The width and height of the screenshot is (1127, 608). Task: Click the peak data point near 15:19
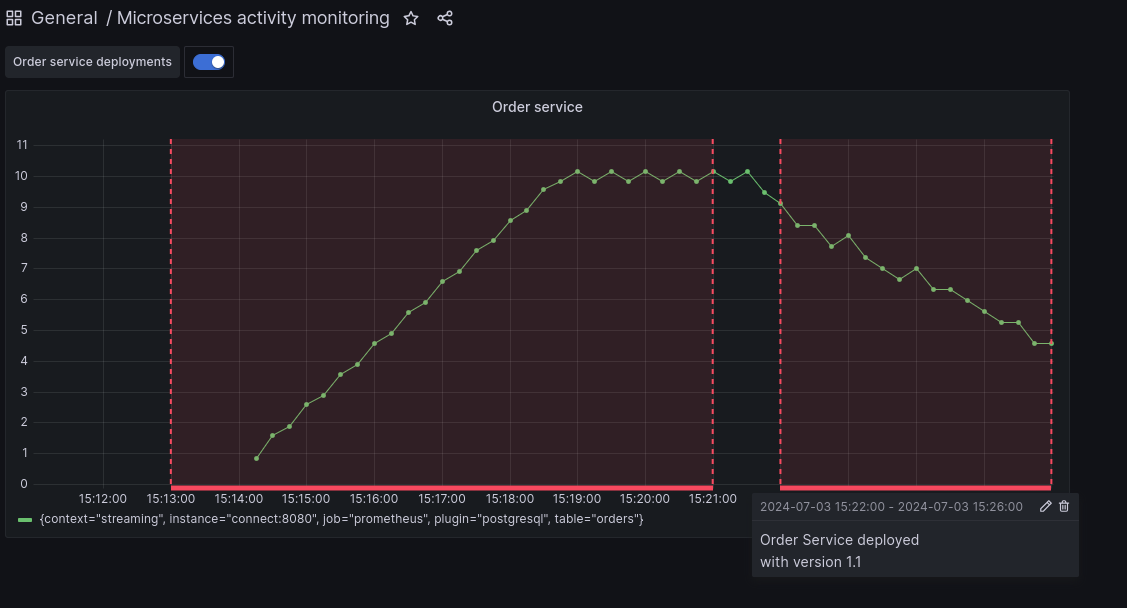click(x=577, y=170)
